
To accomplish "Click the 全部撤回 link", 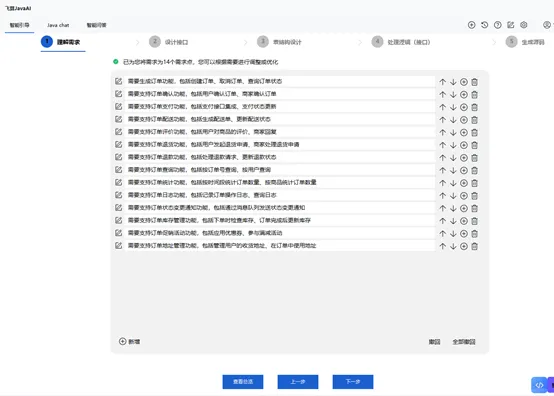I will coord(464,342).
